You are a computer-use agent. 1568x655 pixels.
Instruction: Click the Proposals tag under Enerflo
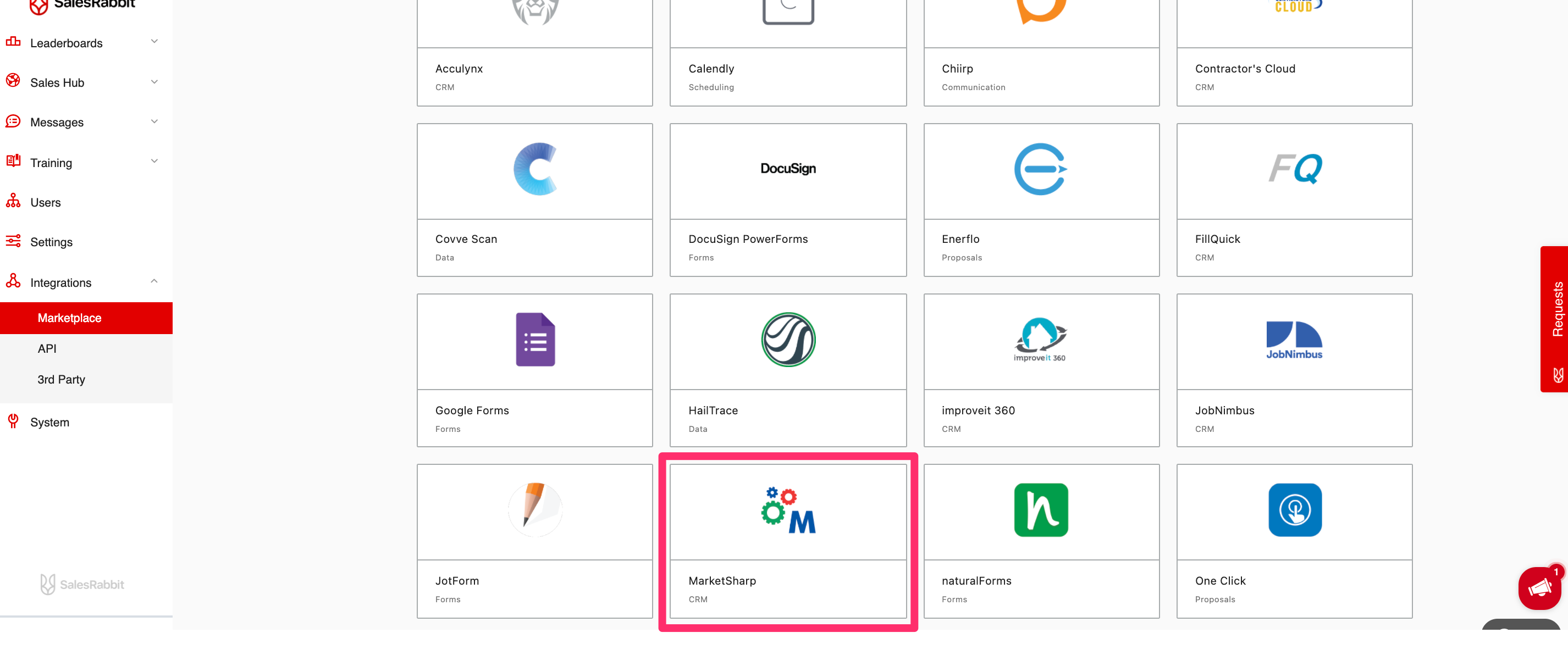click(961, 258)
